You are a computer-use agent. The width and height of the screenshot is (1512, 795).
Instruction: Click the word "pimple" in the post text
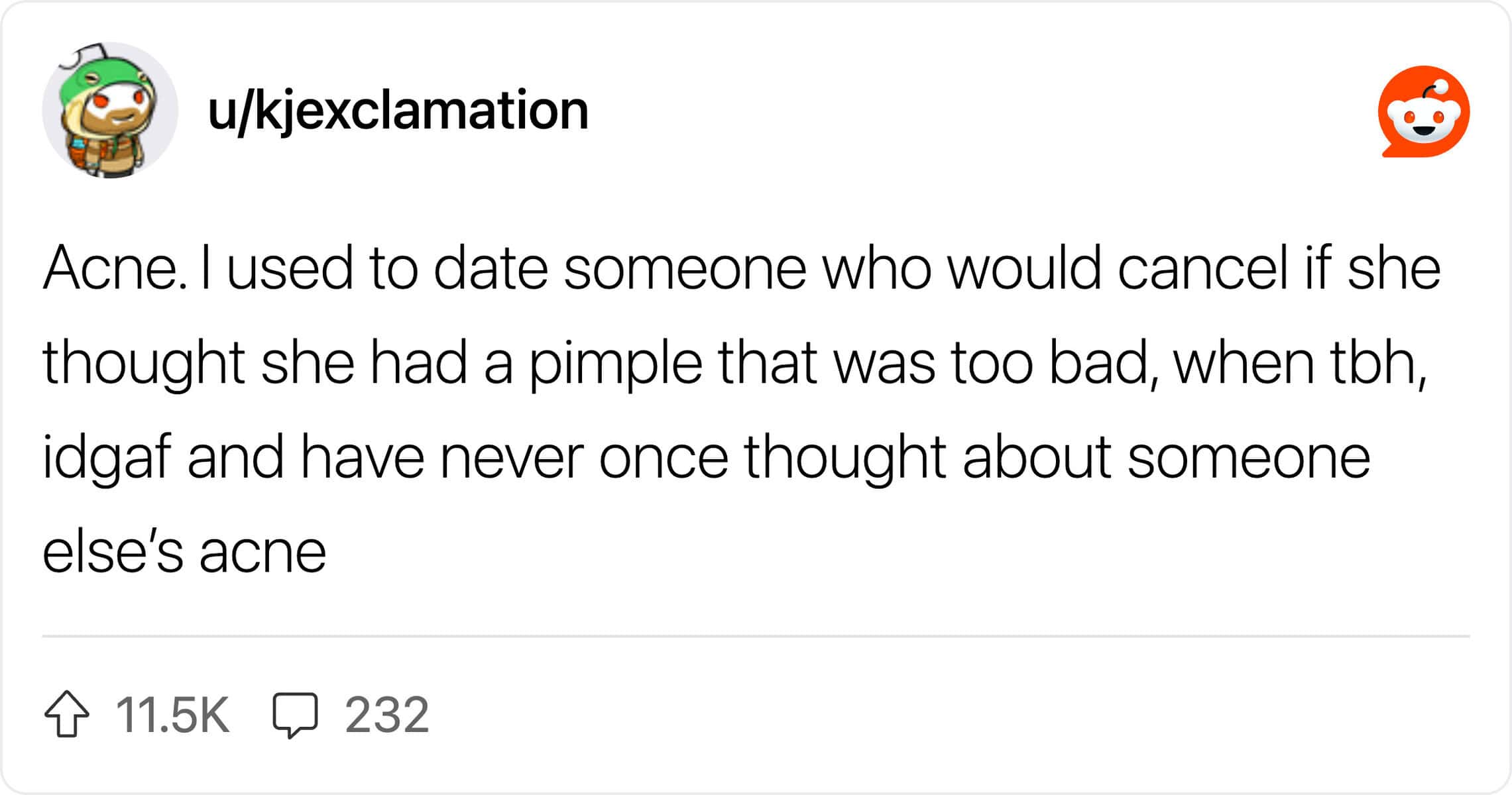coord(615,363)
